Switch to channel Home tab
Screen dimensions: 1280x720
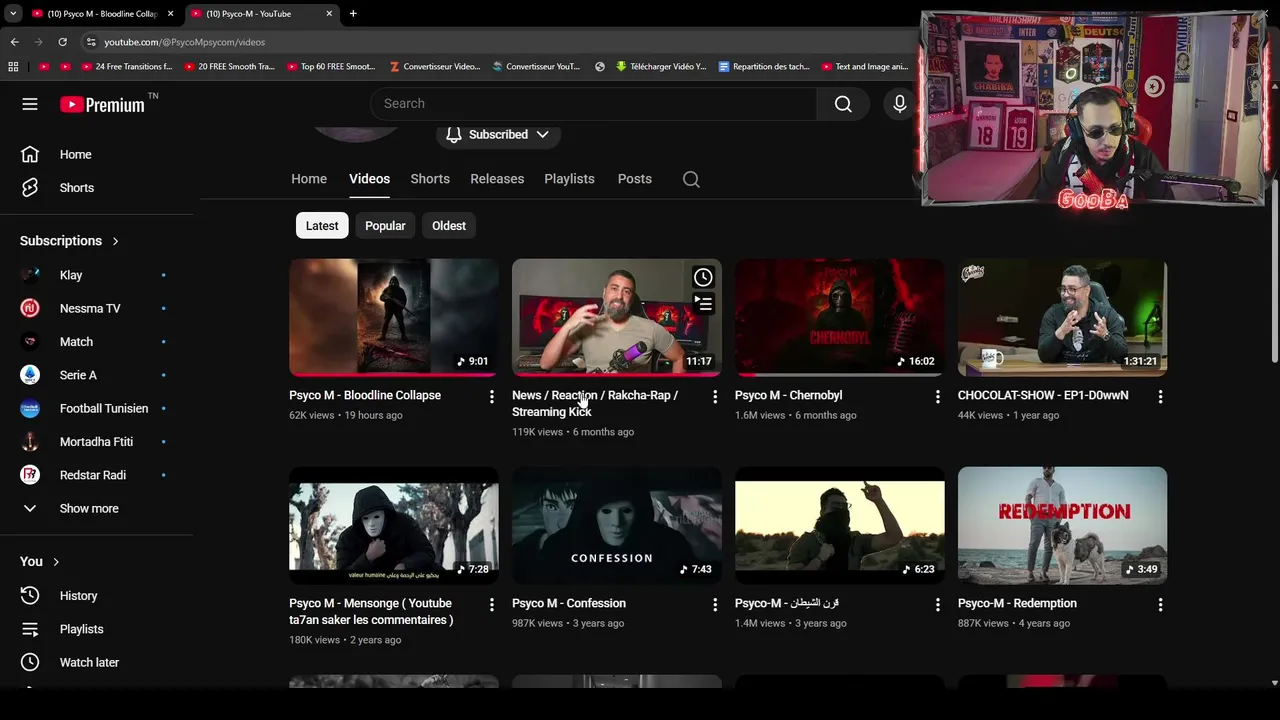pos(309,179)
